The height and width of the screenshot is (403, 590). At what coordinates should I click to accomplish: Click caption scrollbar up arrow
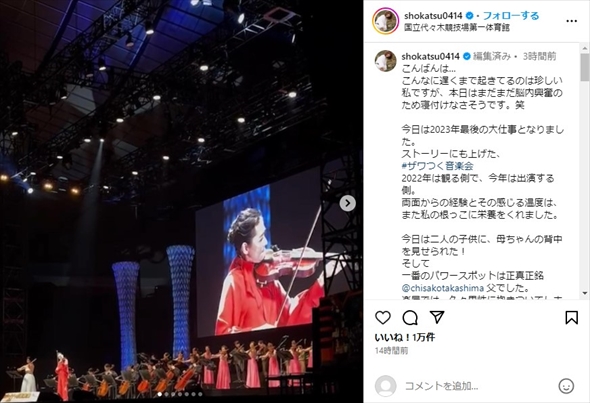pyautogui.click(x=584, y=49)
